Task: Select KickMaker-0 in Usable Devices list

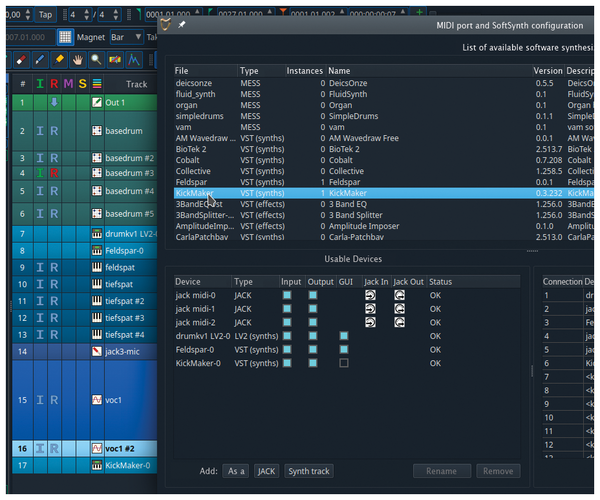Action: tap(347, 363)
